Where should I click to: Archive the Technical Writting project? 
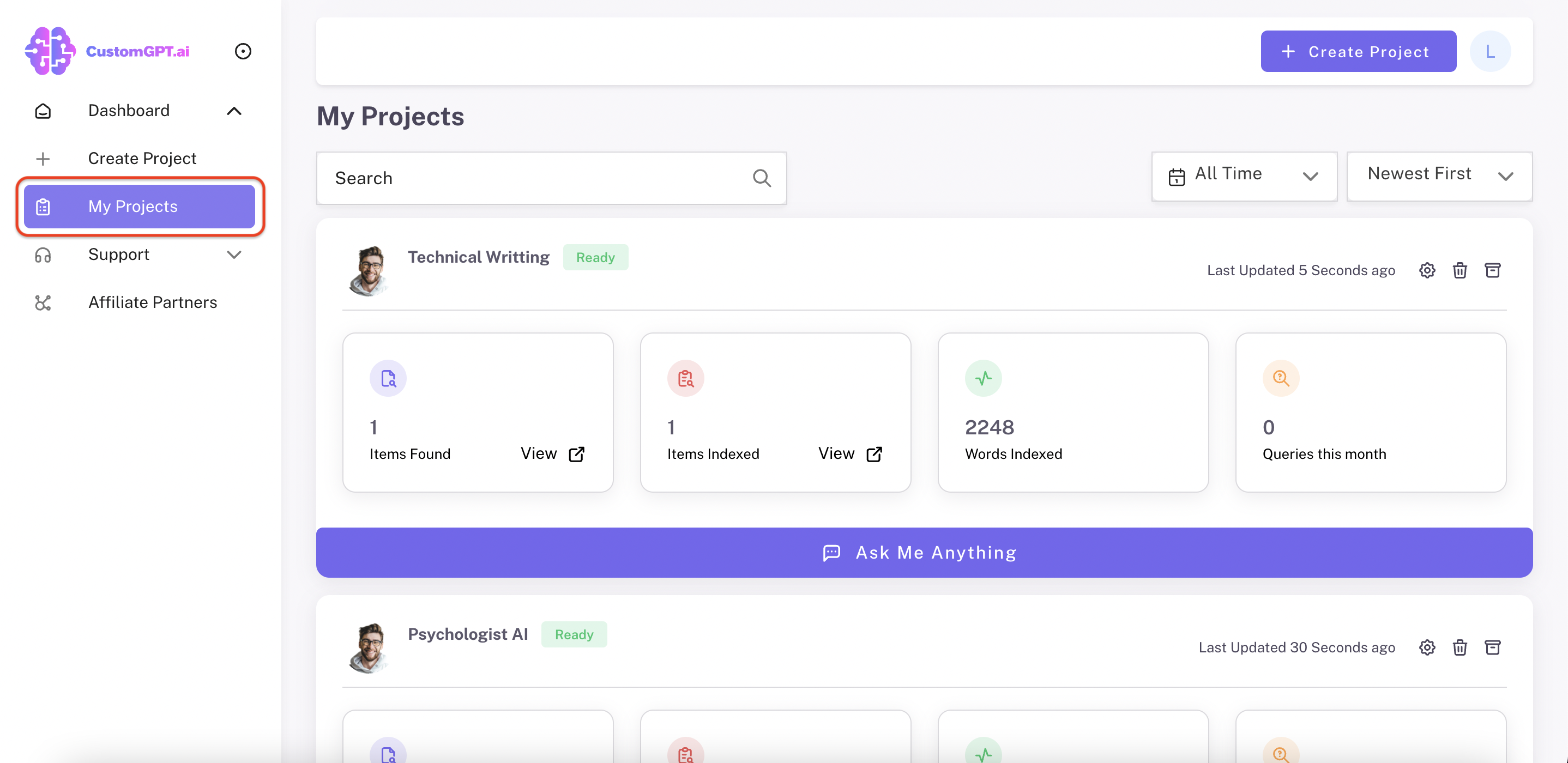click(1493, 270)
